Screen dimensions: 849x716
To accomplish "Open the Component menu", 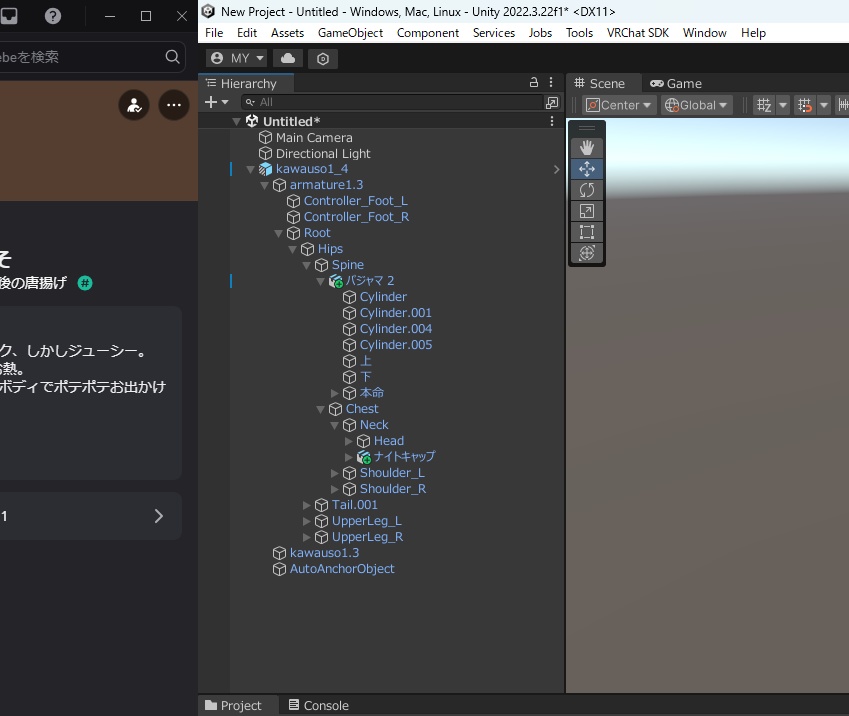I will point(428,33).
